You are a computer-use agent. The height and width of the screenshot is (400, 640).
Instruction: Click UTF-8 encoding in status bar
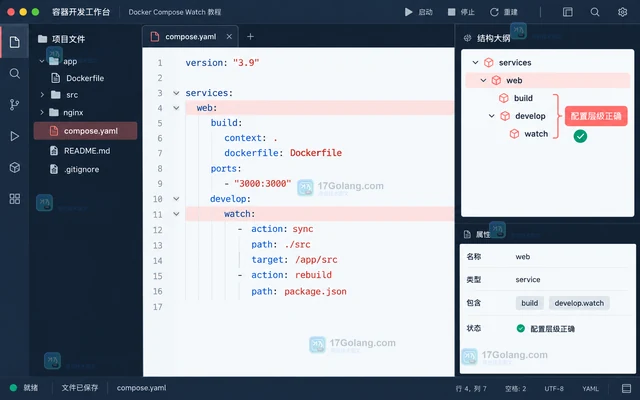click(x=554, y=389)
